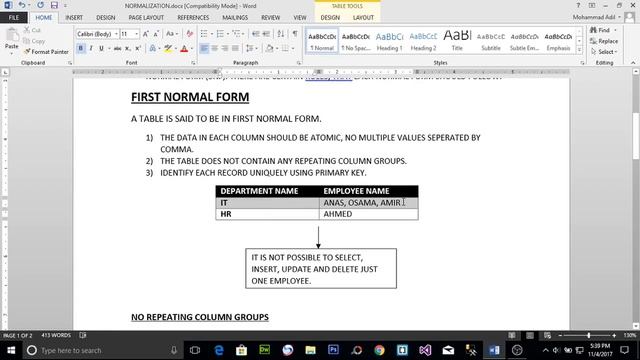Toggle Superscript formatting

coord(138,49)
